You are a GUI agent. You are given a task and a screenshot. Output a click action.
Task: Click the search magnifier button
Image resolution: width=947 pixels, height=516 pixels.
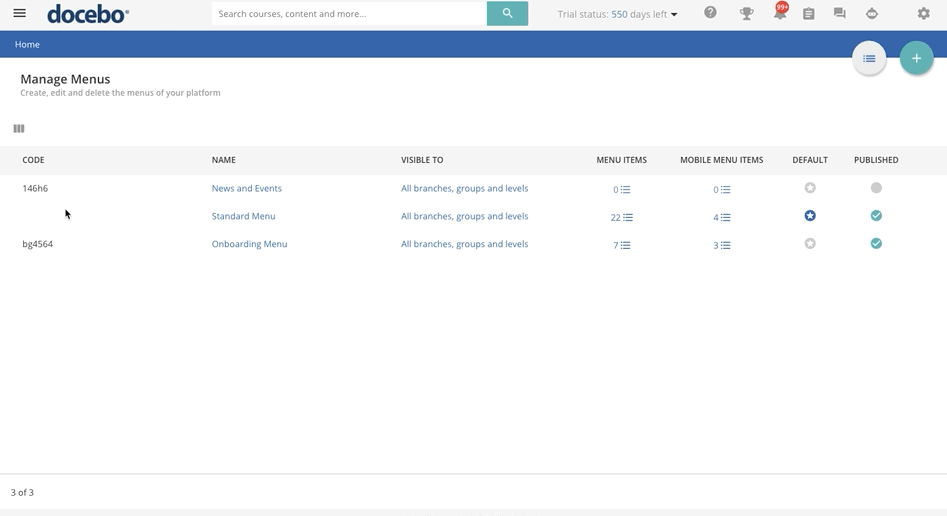pyautogui.click(x=507, y=13)
